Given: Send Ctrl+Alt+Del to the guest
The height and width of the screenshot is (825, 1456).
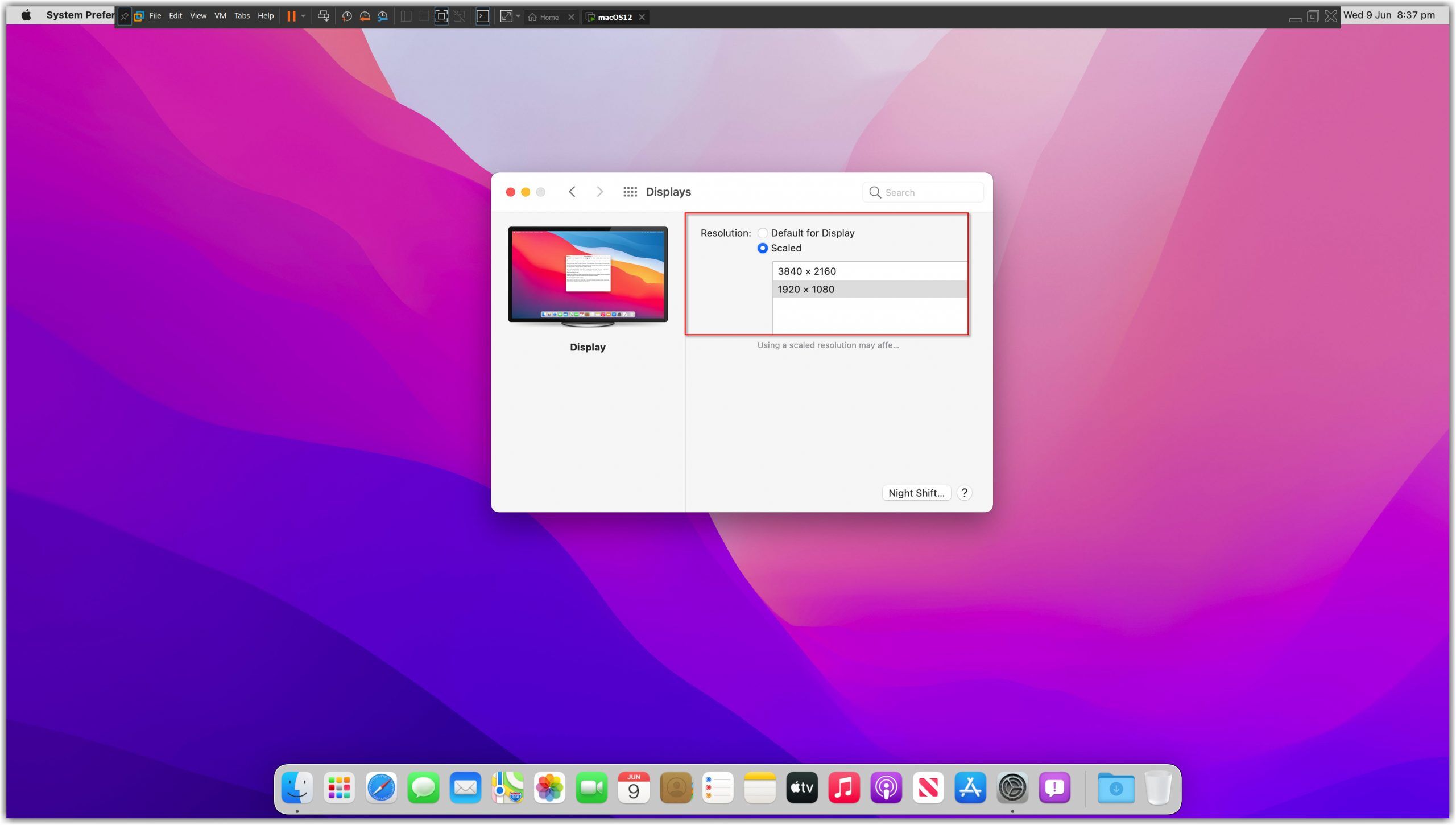Looking at the screenshot, I should point(324,16).
